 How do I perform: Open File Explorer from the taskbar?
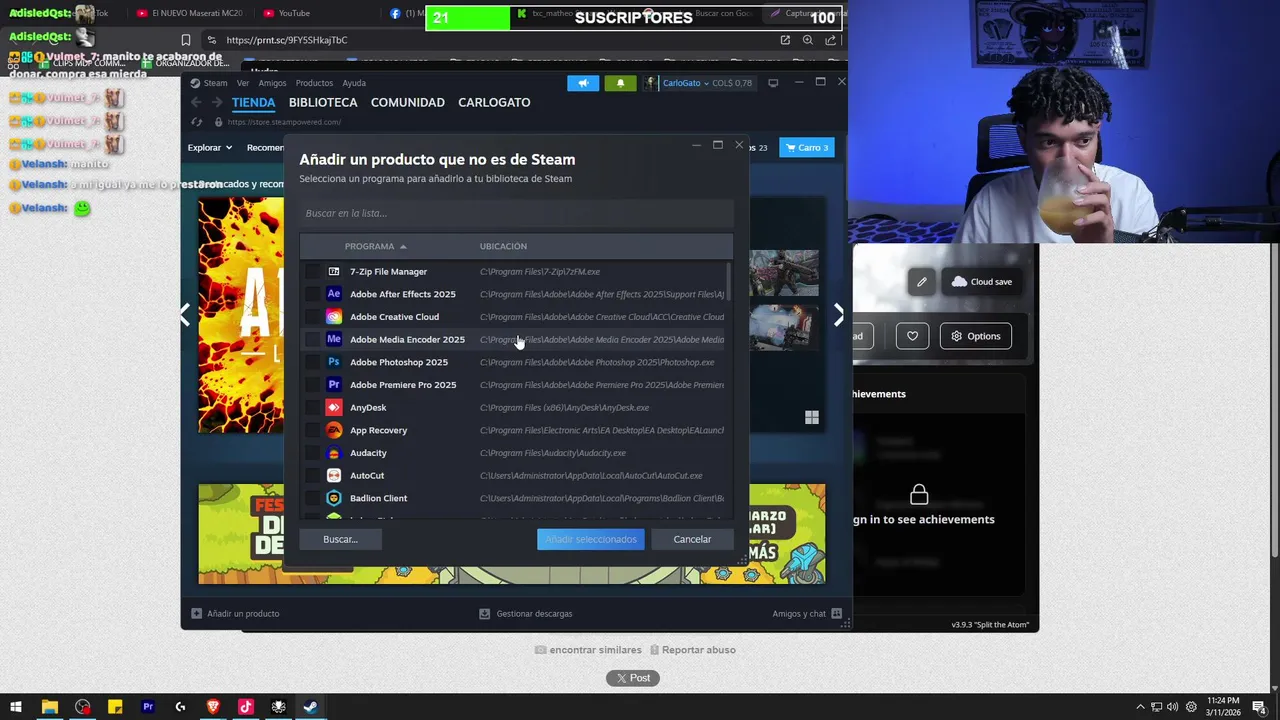coord(49,707)
